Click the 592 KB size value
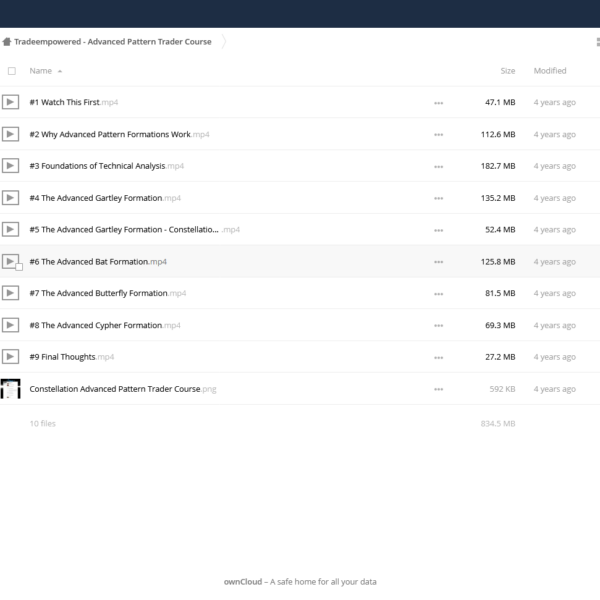This screenshot has width=600, height=600. click(502, 389)
